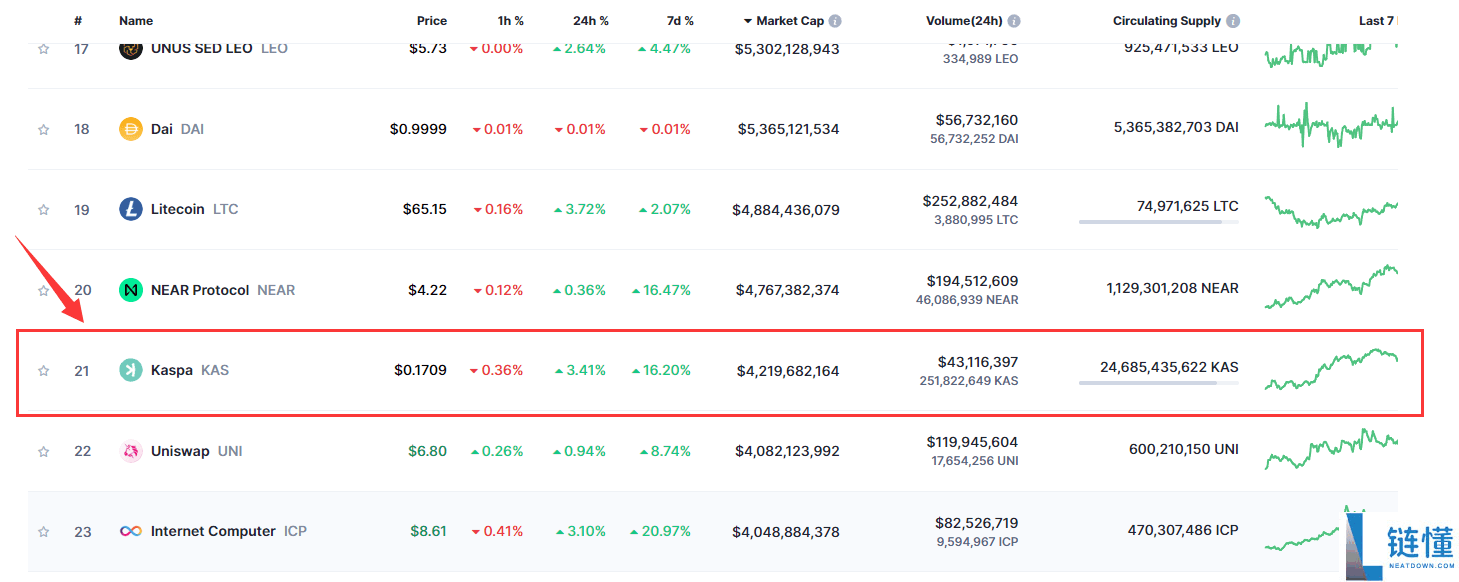The width and height of the screenshot is (1459, 582).
Task: Open Litecoin 7-day sparkline chart
Action: pos(1331,211)
